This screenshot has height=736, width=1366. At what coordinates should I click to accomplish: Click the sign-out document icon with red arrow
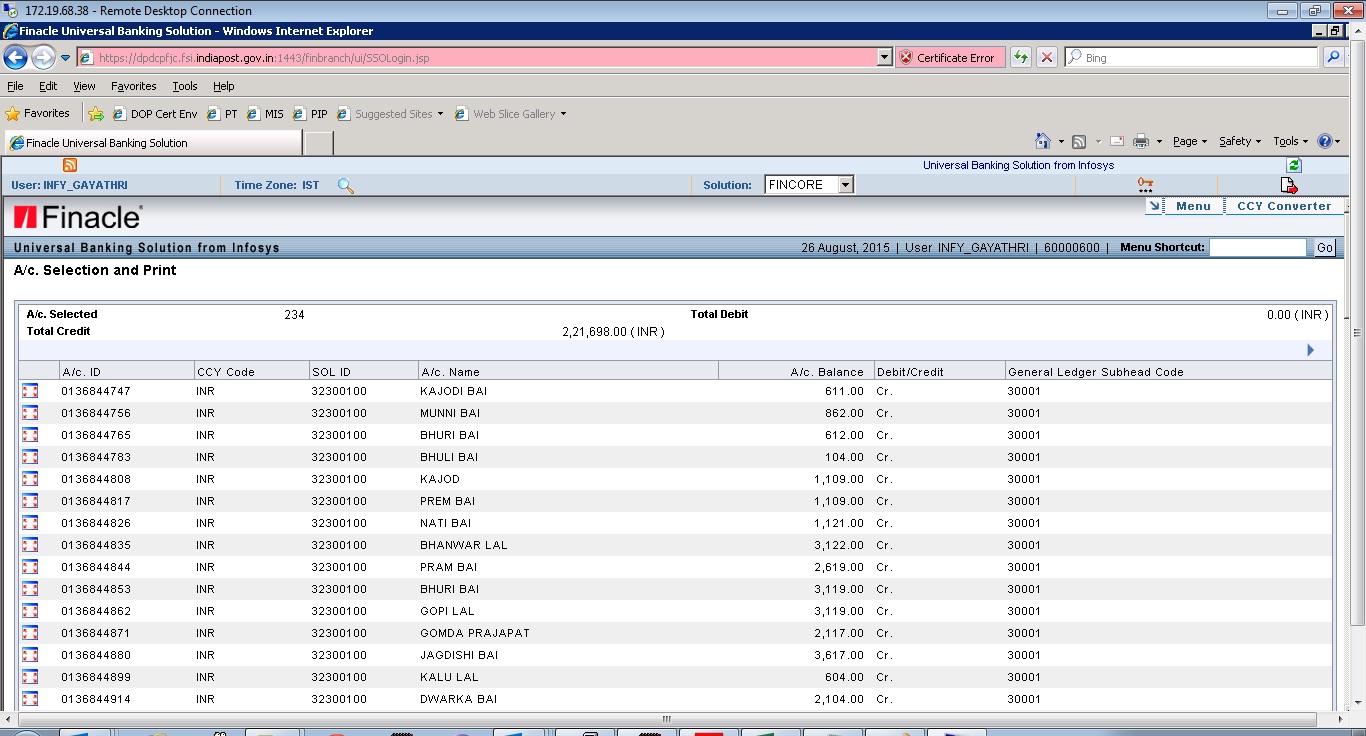click(x=1289, y=184)
